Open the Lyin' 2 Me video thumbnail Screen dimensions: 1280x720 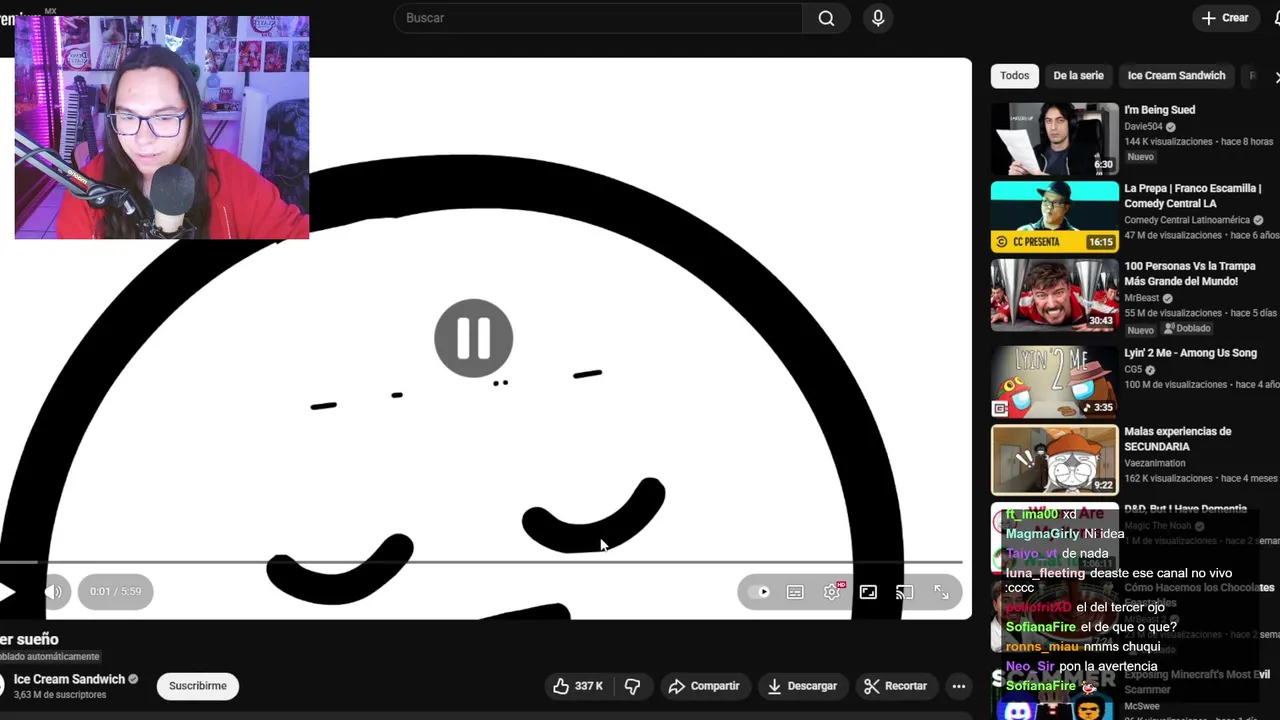coord(1055,382)
